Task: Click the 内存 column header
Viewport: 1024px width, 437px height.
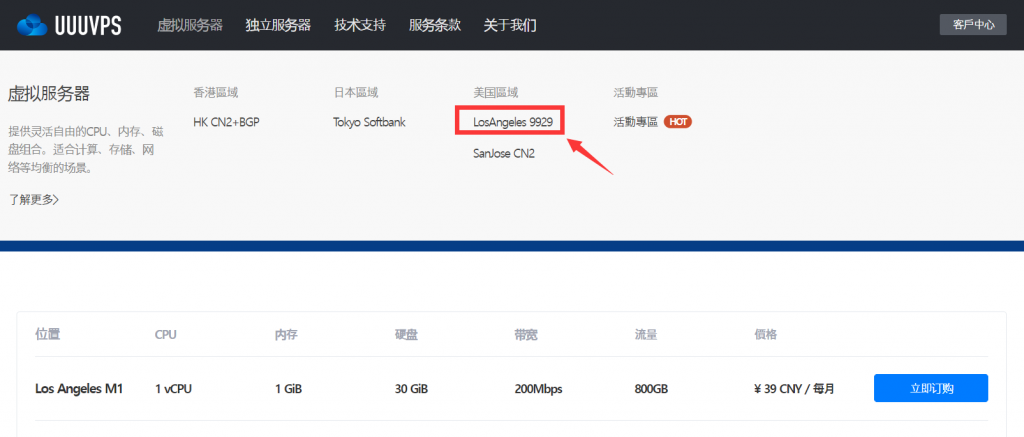Action: tap(286, 335)
